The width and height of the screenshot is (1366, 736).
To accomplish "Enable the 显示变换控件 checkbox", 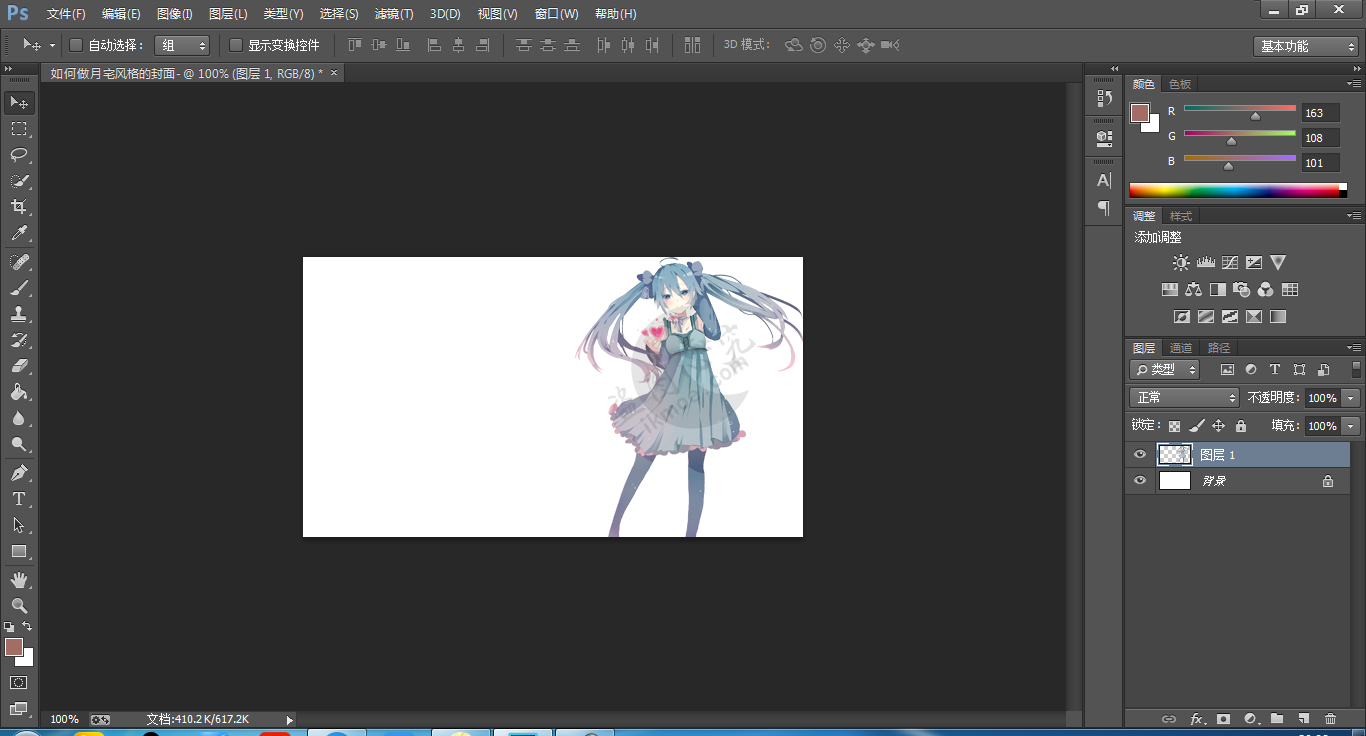I will coord(236,45).
